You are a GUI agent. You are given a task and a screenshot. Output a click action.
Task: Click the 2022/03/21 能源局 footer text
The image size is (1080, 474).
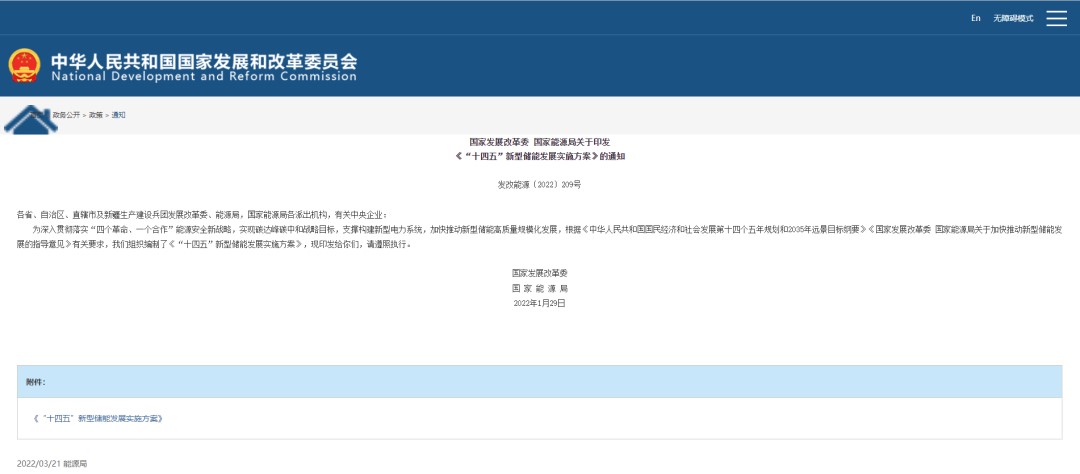coord(52,464)
